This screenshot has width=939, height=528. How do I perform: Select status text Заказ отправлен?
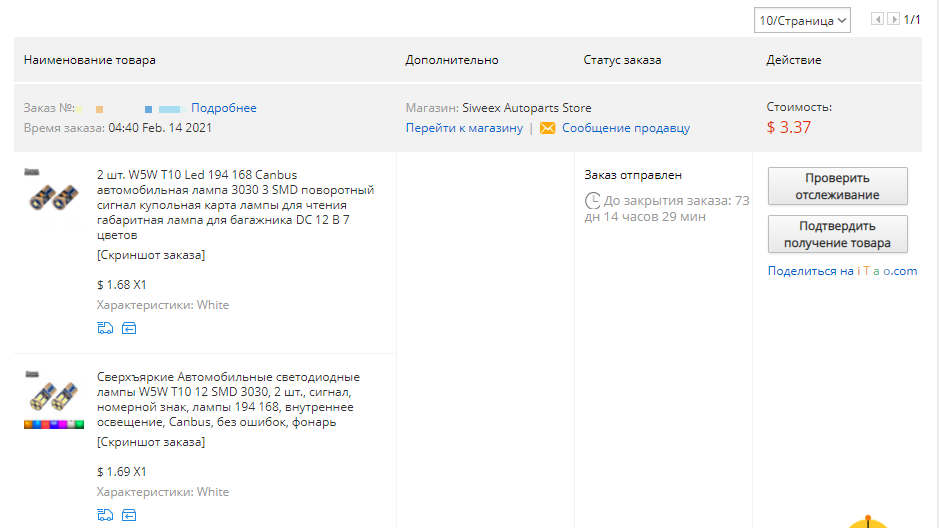tap(633, 175)
